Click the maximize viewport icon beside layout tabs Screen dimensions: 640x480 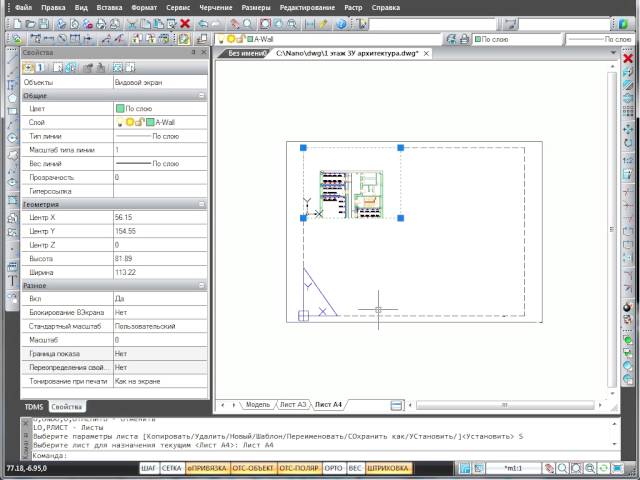(396, 405)
